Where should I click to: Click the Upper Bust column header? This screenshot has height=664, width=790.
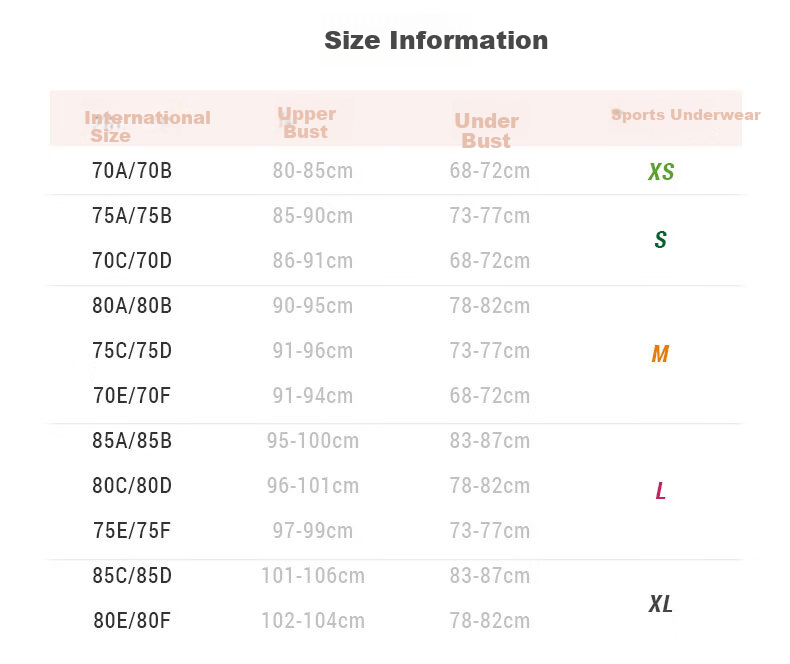tap(307, 122)
